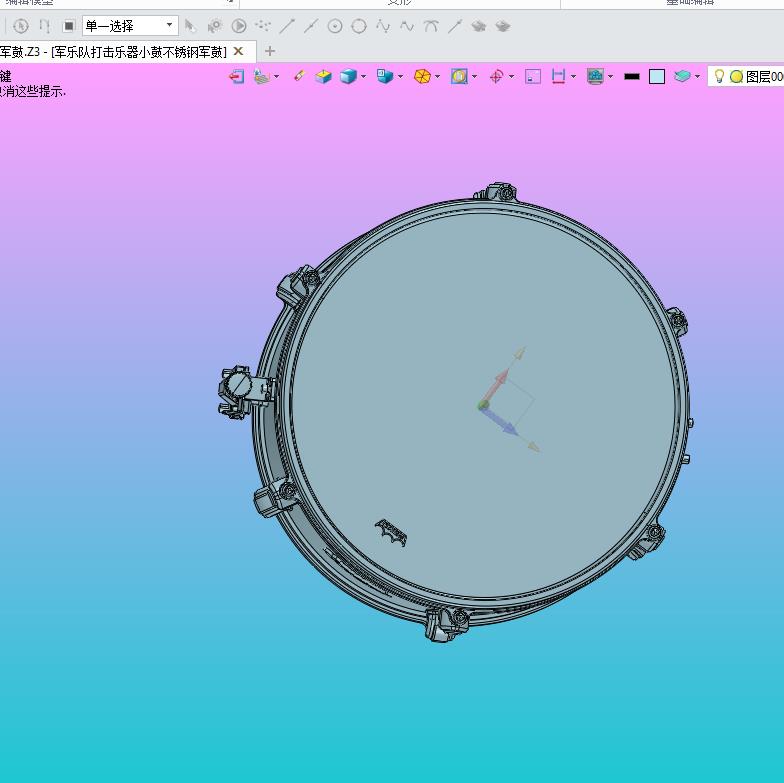This screenshot has height=783, width=784.
Task: Toggle the yellow circle layer status icon
Action: 736,76
